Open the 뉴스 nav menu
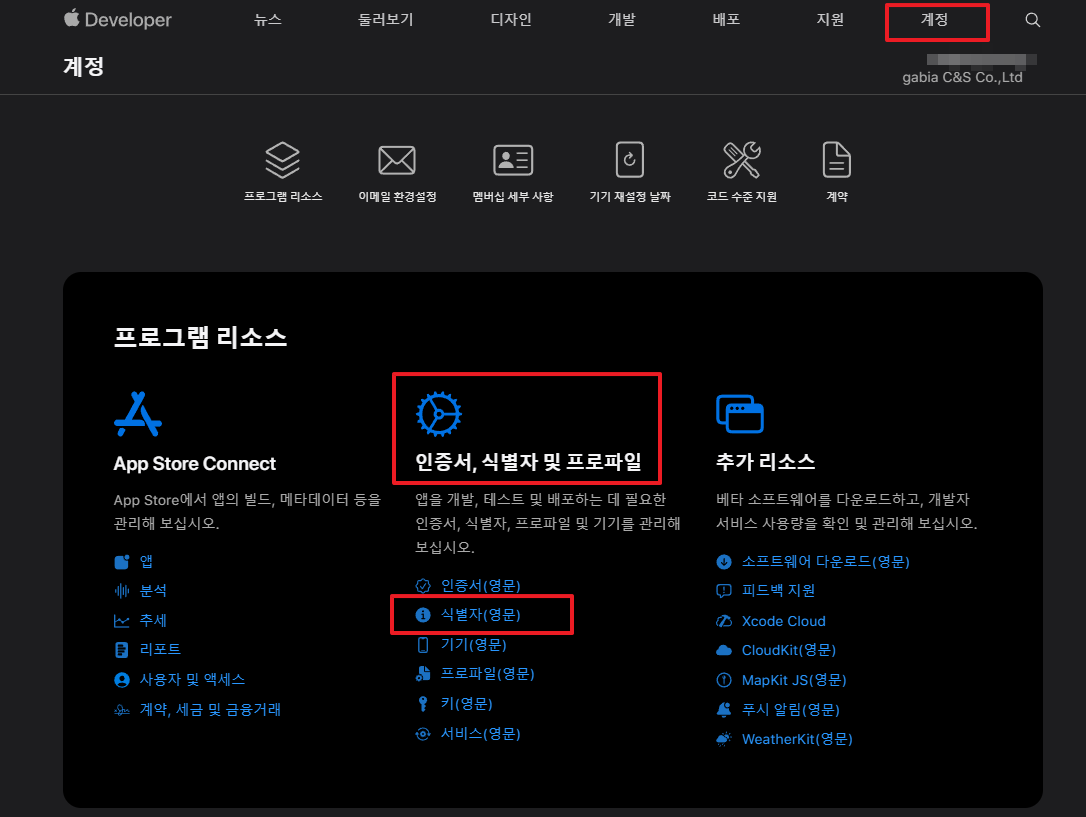This screenshot has height=817, width=1086. [267, 19]
